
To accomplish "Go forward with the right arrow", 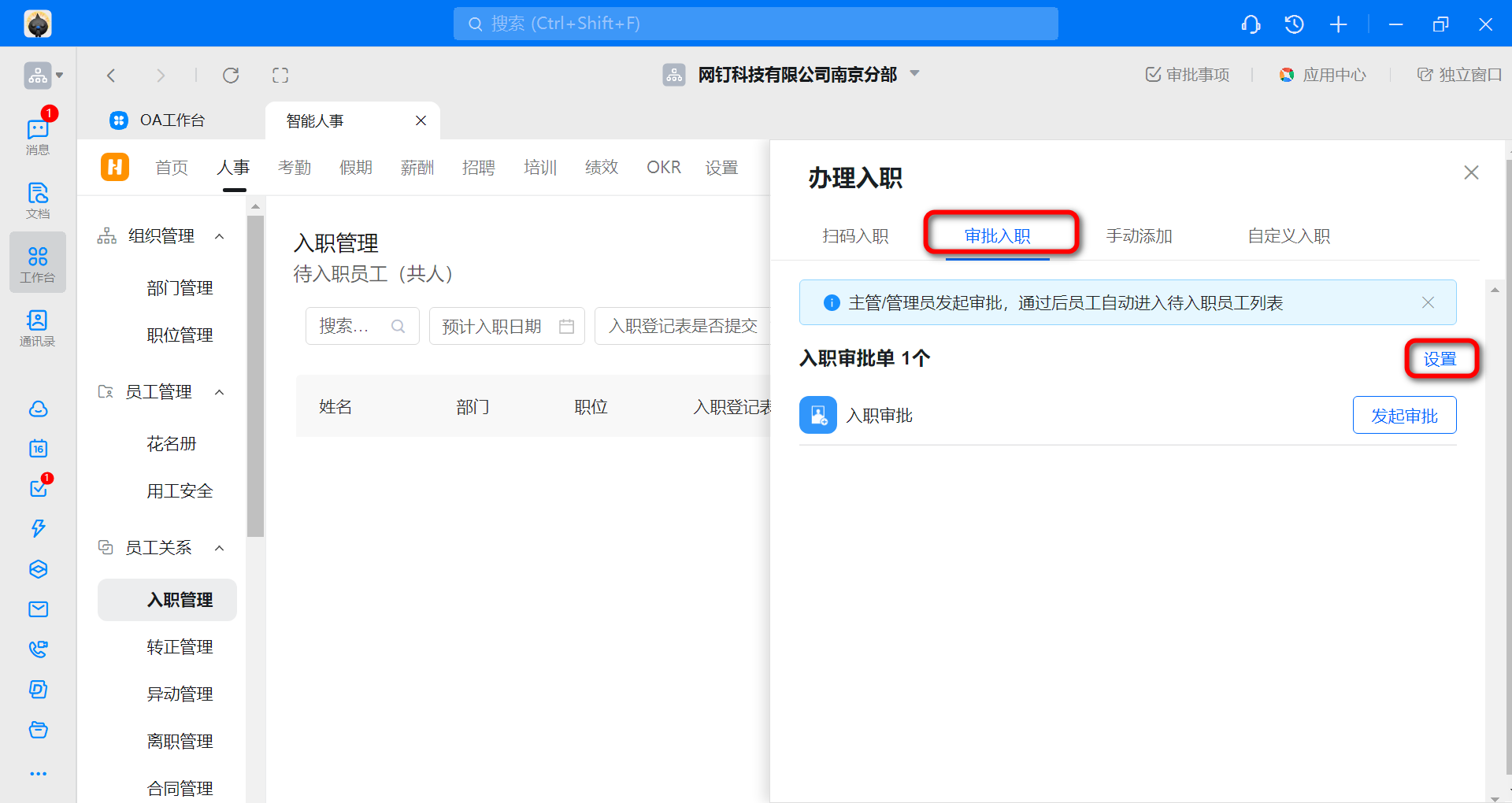I will [161, 76].
